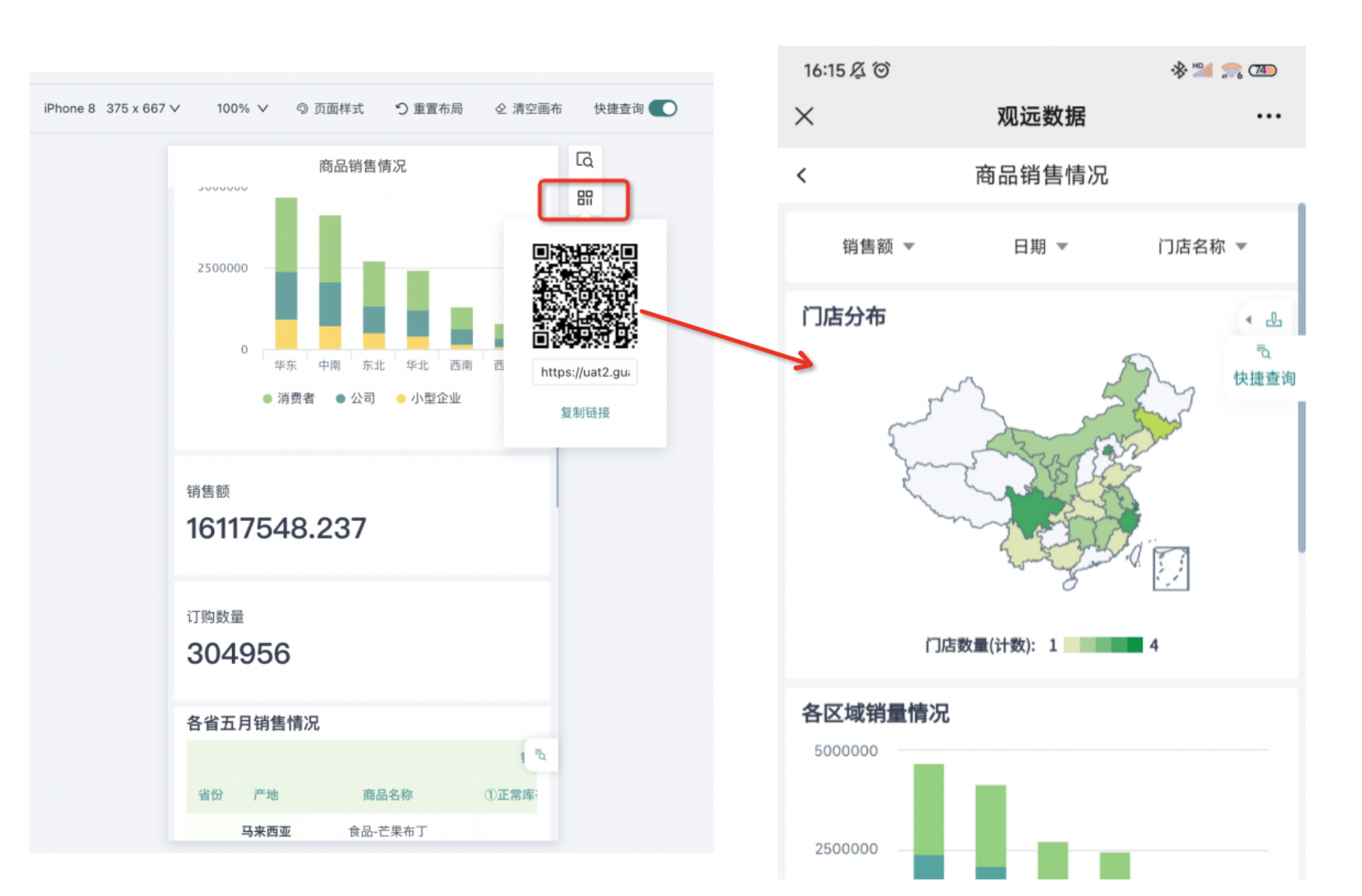The height and width of the screenshot is (896, 1362).
Task: Toggle the 消费者 legend item
Action: (x=289, y=399)
